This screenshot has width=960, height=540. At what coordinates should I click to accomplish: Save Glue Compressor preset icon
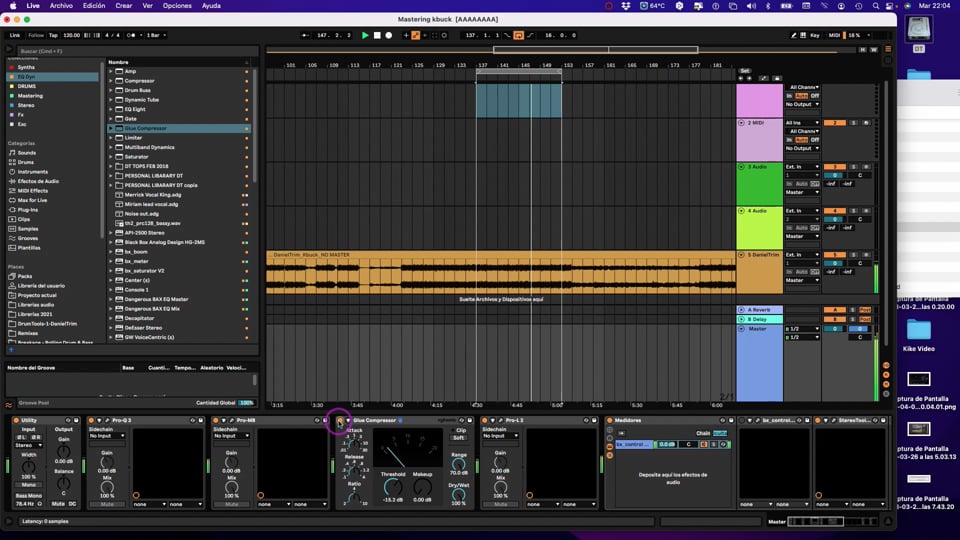470,421
